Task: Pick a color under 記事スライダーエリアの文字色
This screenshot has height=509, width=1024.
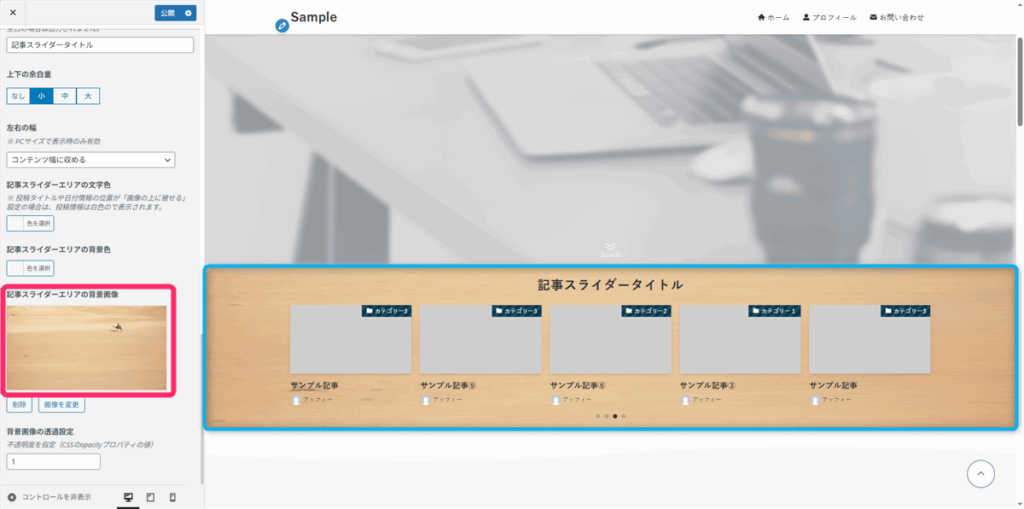Action: click(x=30, y=223)
